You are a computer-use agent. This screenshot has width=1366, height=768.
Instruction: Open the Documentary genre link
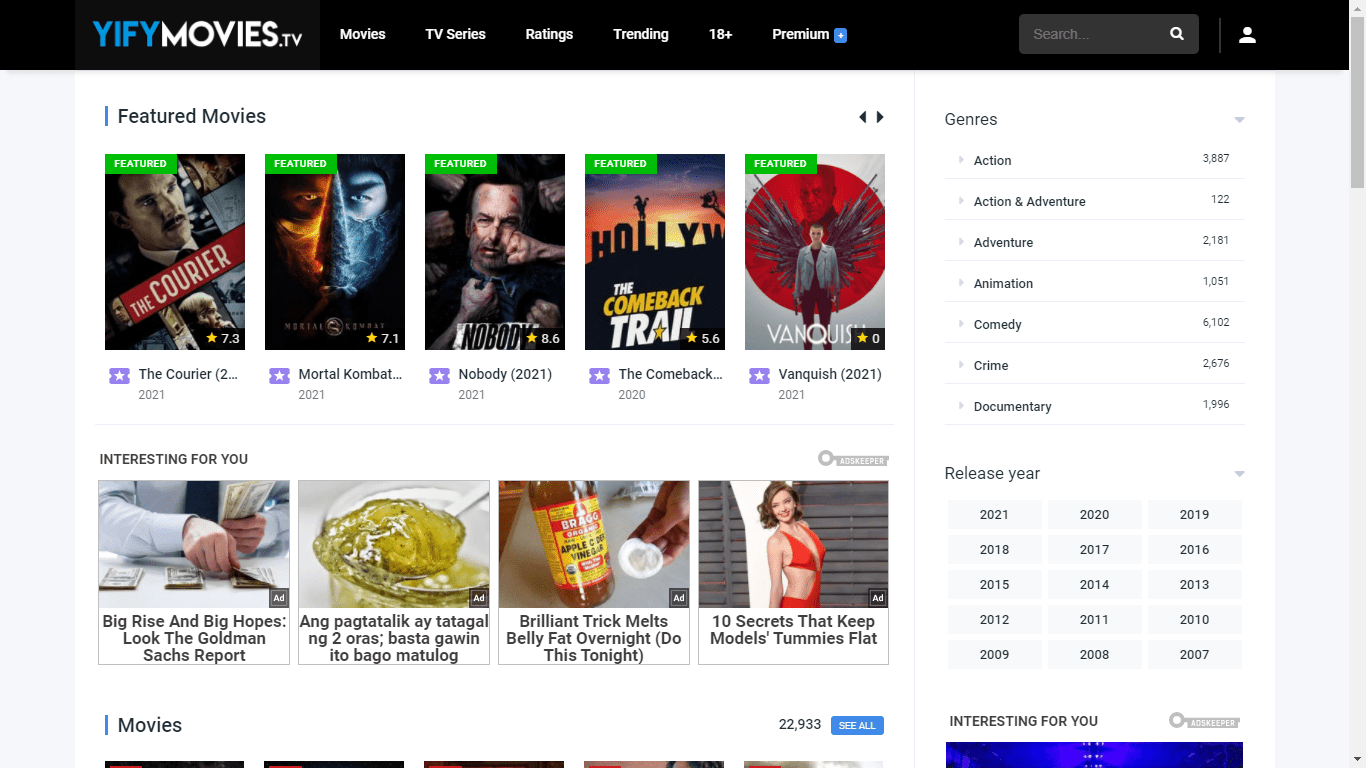click(x=1012, y=407)
